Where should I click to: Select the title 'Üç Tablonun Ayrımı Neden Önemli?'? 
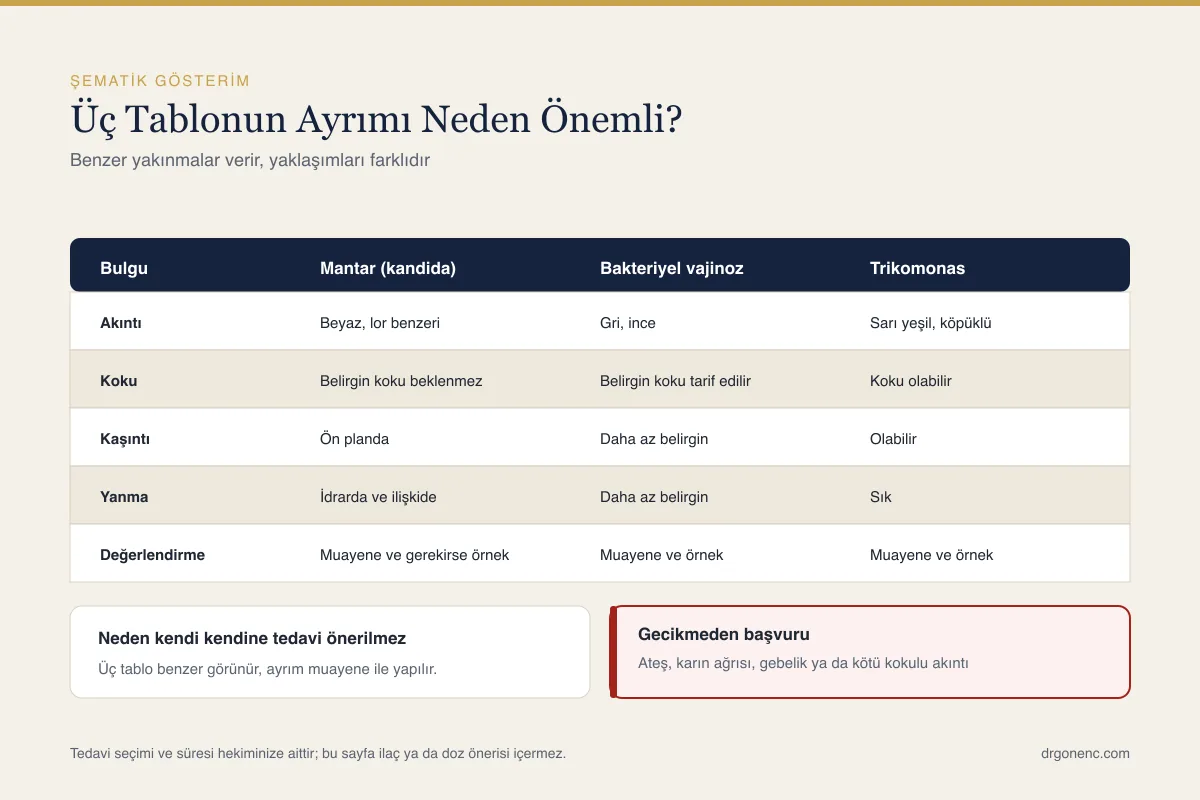pyautogui.click(x=376, y=120)
